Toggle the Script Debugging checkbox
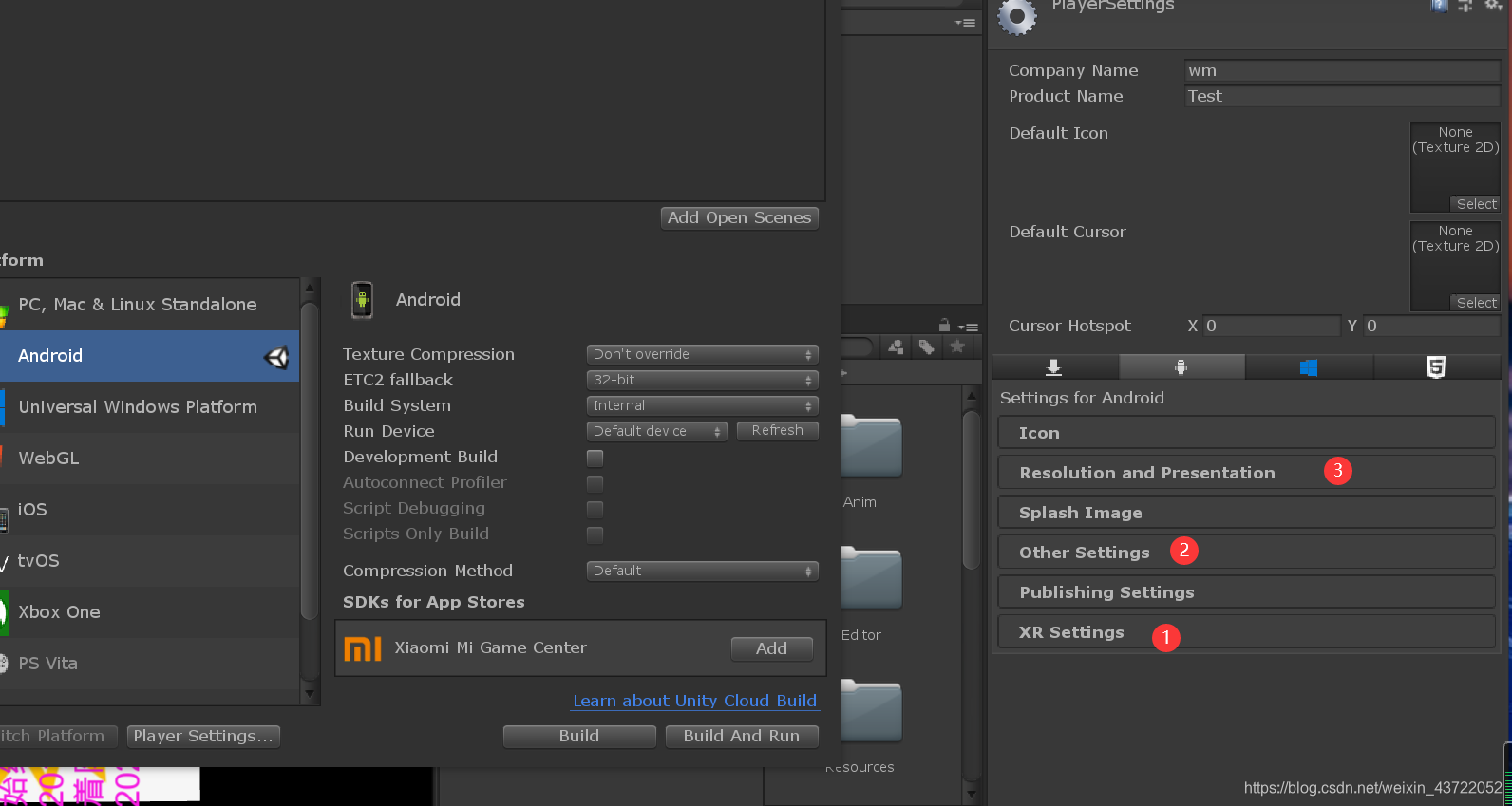 click(595, 509)
